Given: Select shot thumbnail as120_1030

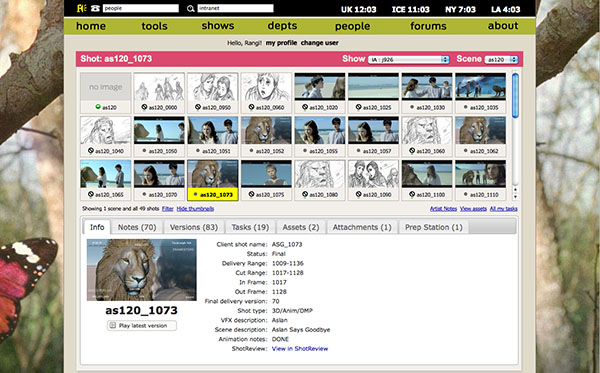Looking at the screenshot, I should [x=427, y=93].
